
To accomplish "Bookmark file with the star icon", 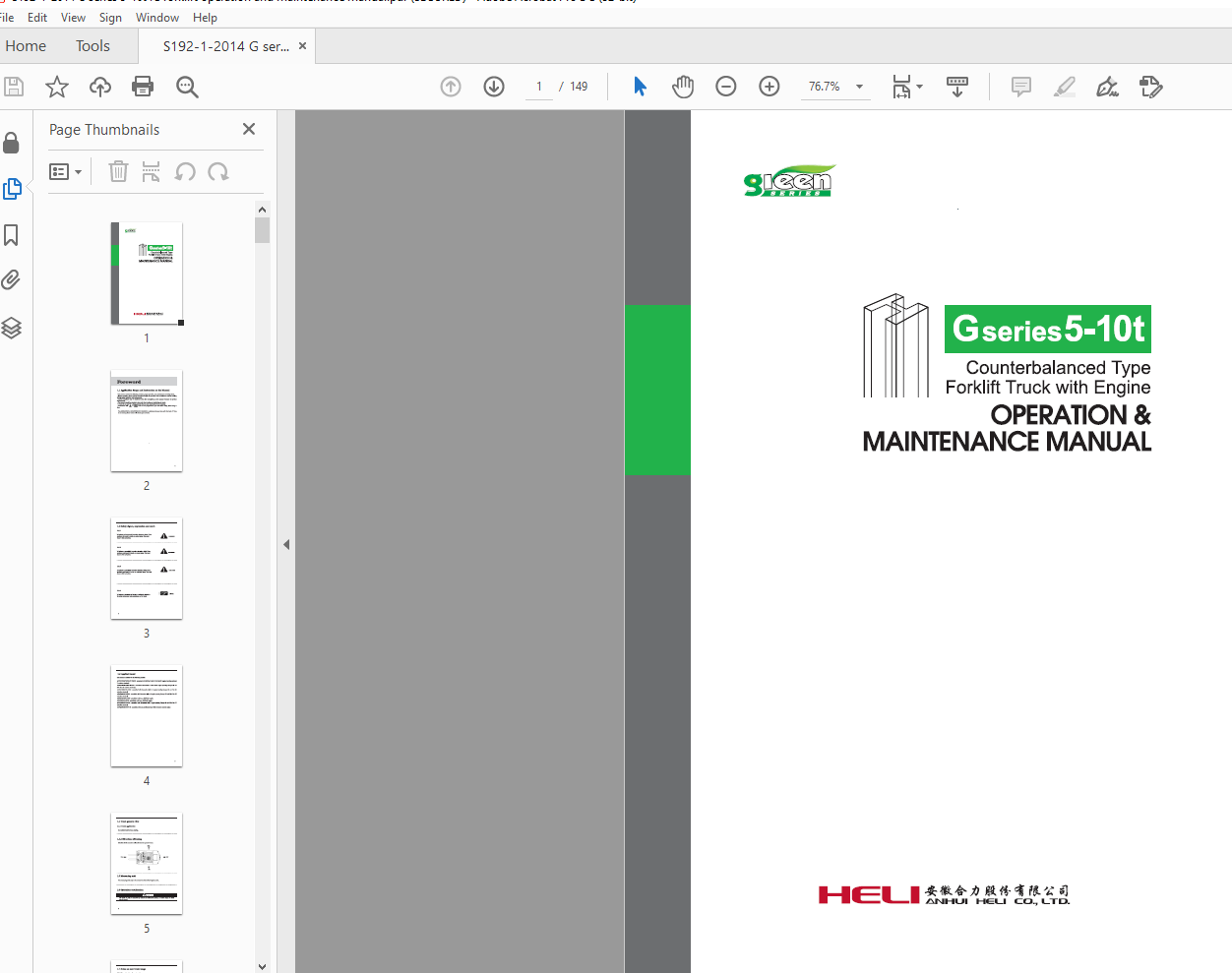I will click(57, 87).
